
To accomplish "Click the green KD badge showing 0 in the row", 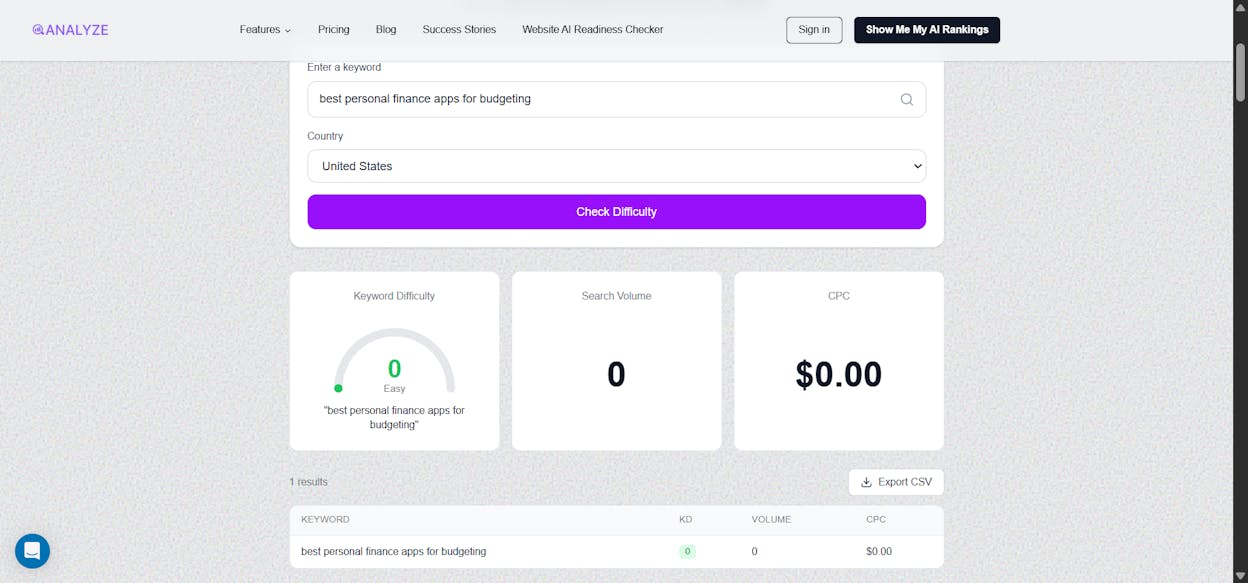I will coord(687,552).
